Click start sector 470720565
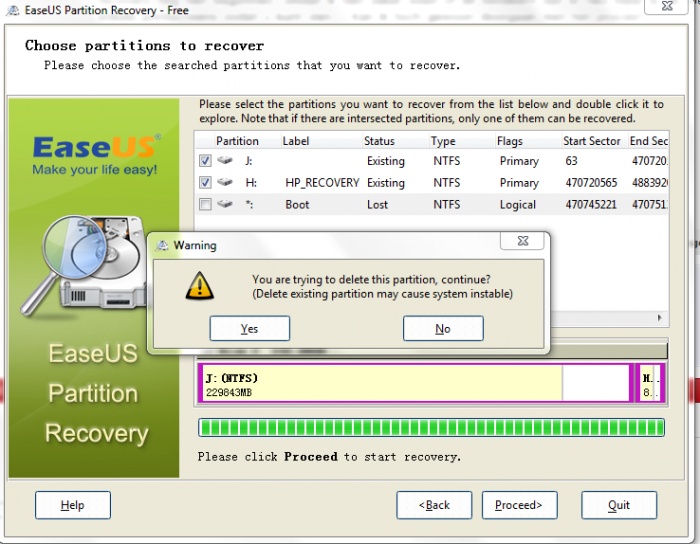Image resolution: width=700 pixels, height=544 pixels. (x=591, y=183)
